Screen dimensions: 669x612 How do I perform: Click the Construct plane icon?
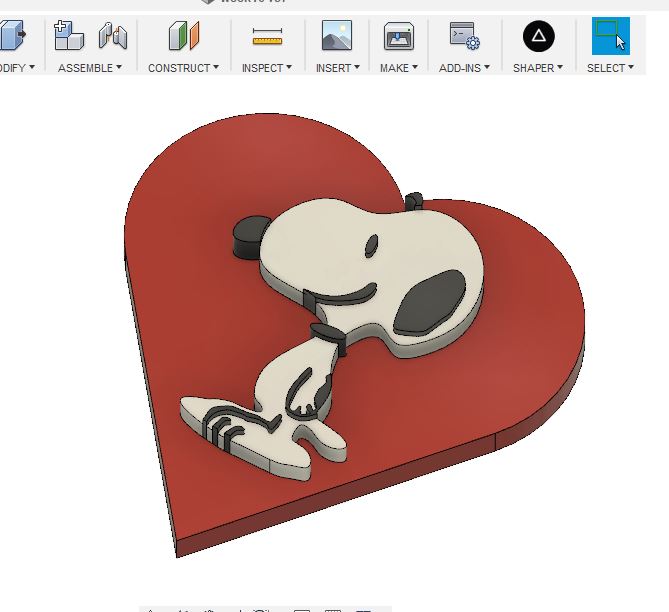click(x=184, y=35)
